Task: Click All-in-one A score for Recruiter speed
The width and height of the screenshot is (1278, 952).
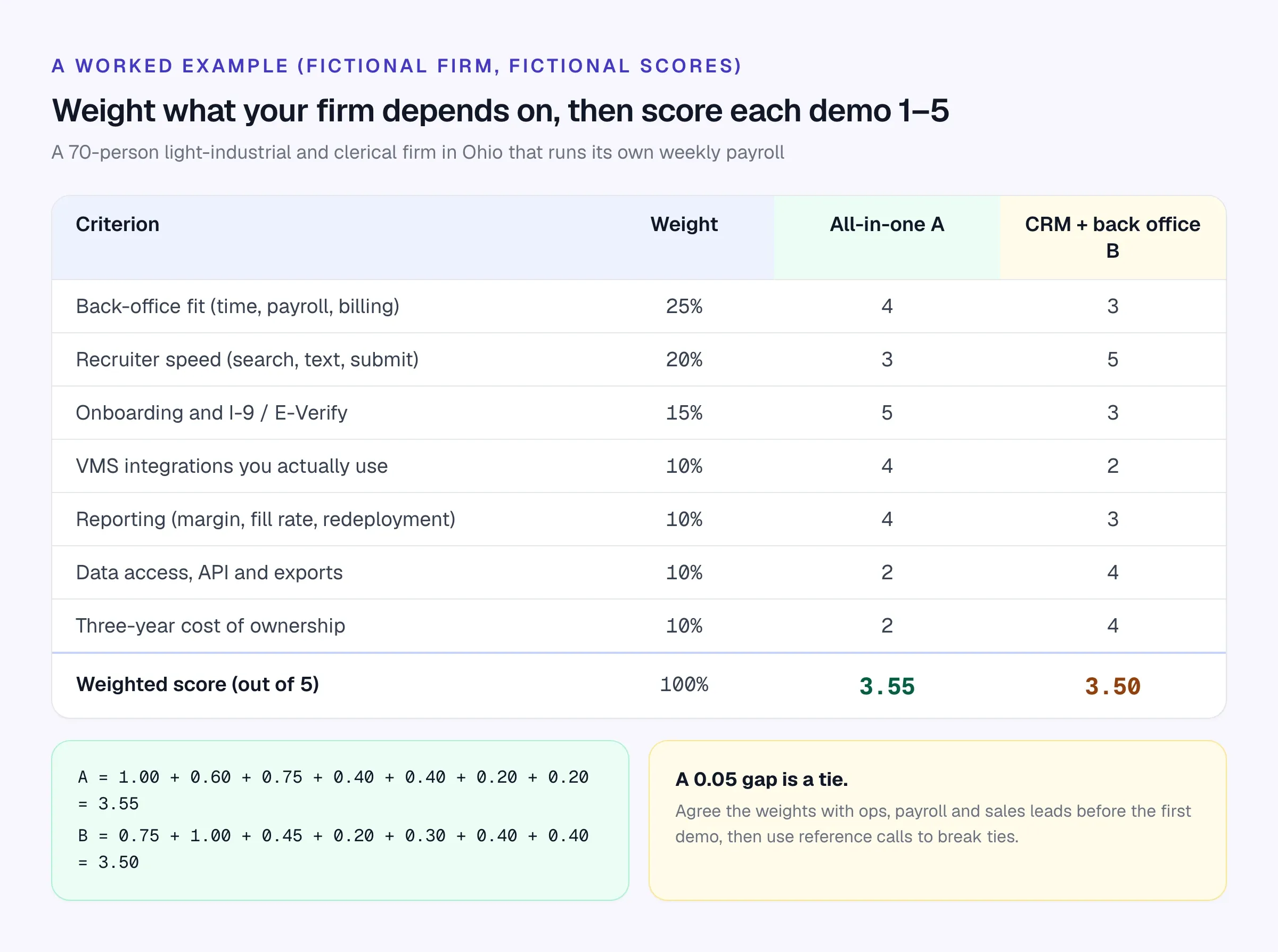Action: pos(886,359)
